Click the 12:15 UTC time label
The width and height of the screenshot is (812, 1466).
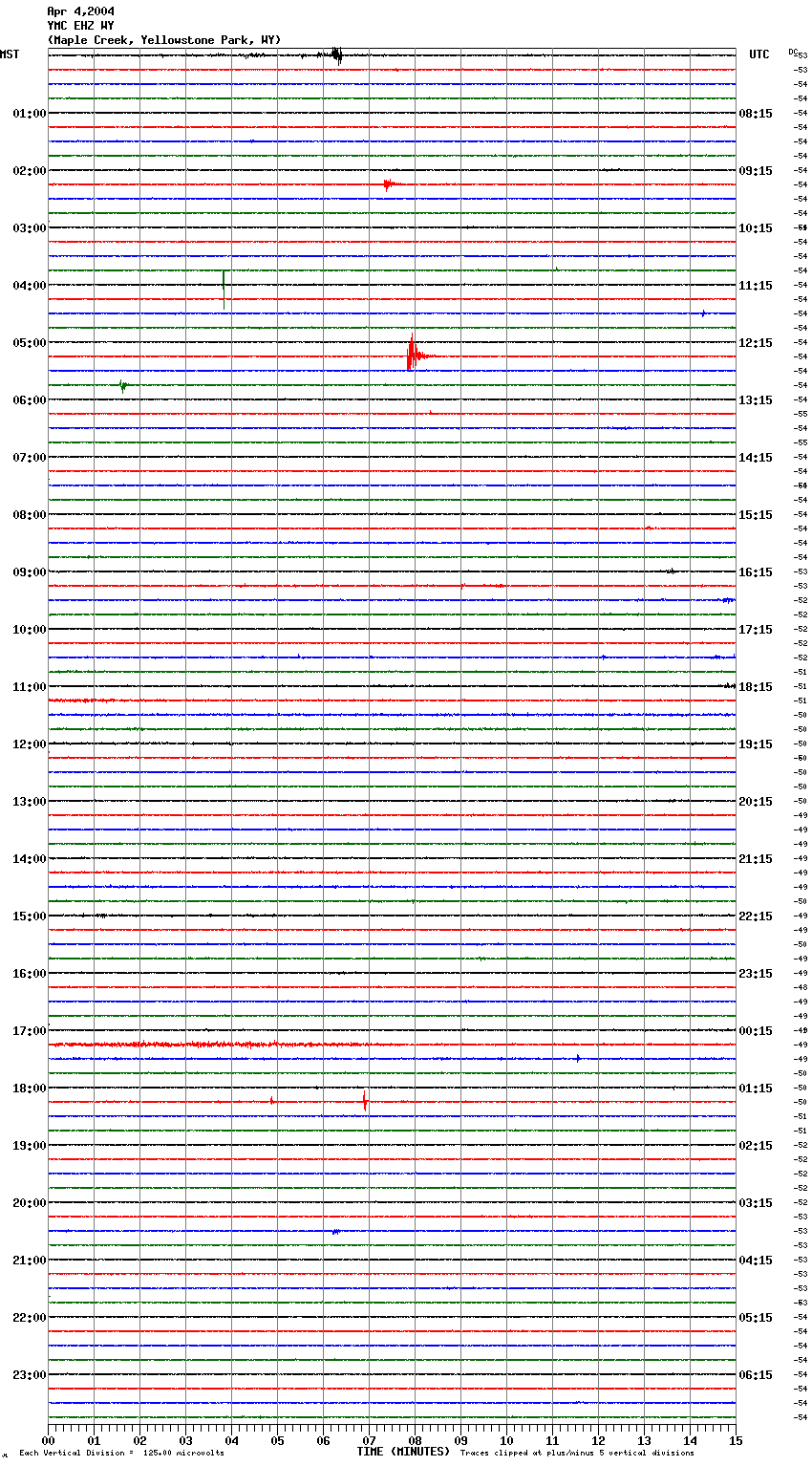coord(756,343)
